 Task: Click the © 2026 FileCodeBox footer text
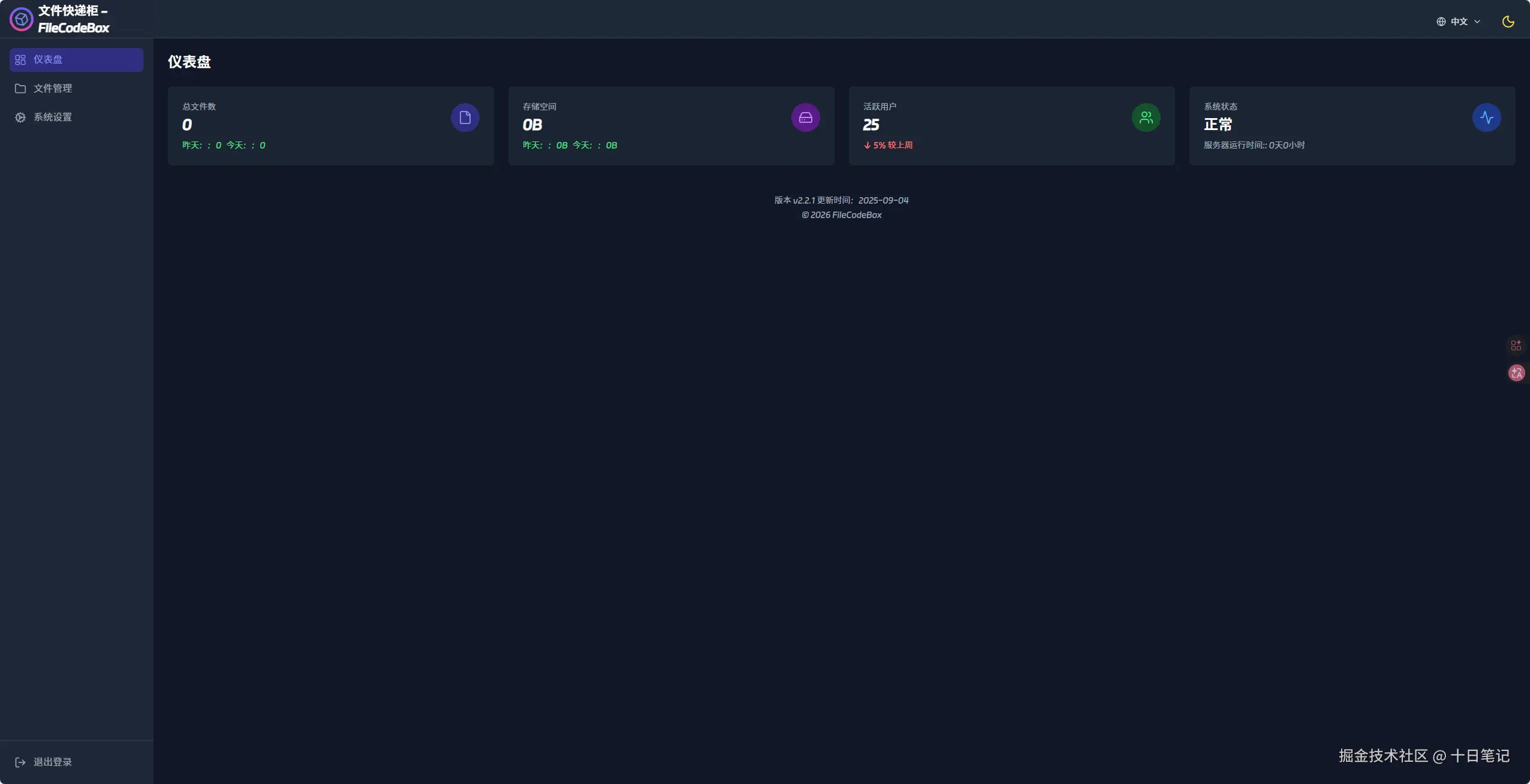coord(841,215)
